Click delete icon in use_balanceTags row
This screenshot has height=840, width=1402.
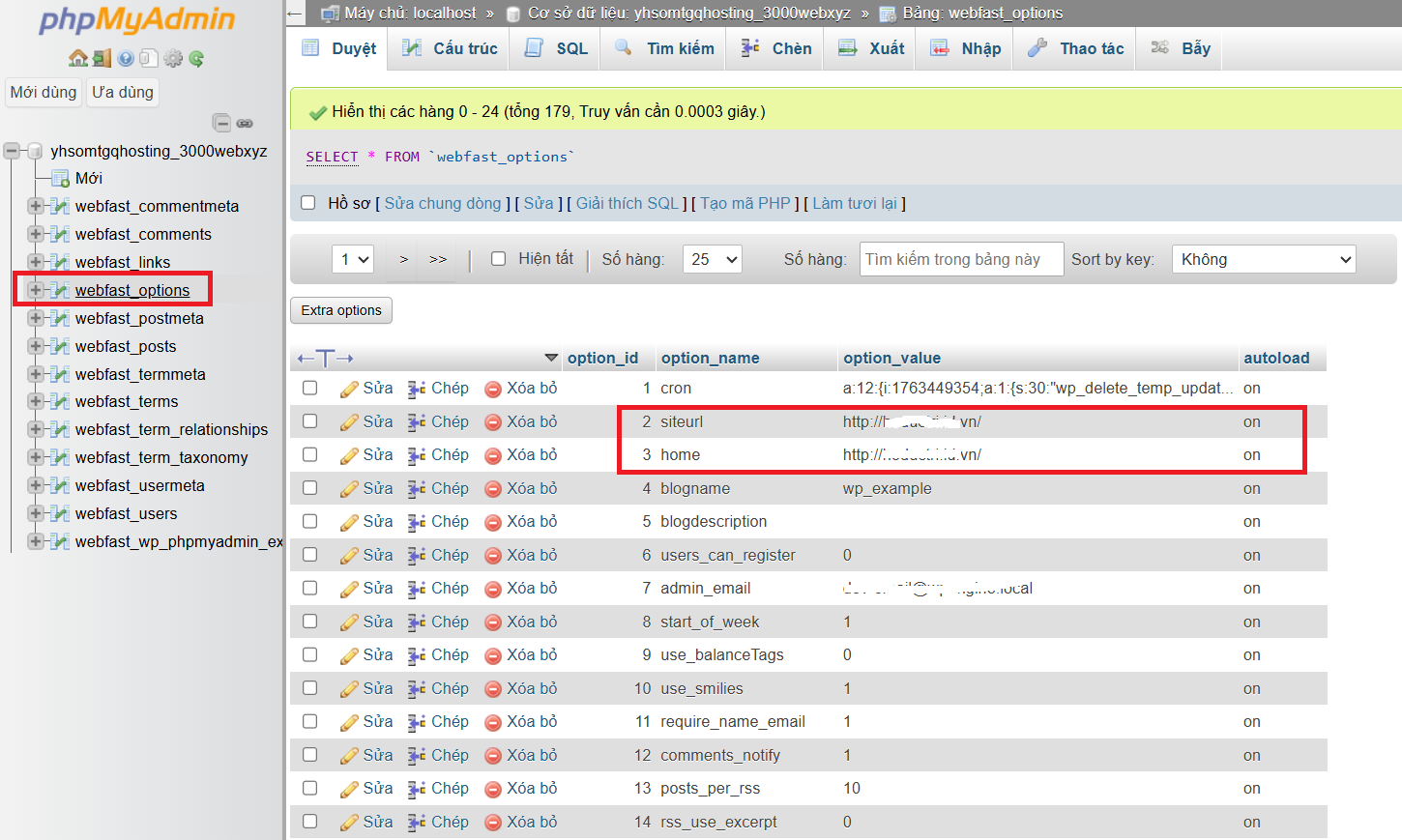click(493, 655)
